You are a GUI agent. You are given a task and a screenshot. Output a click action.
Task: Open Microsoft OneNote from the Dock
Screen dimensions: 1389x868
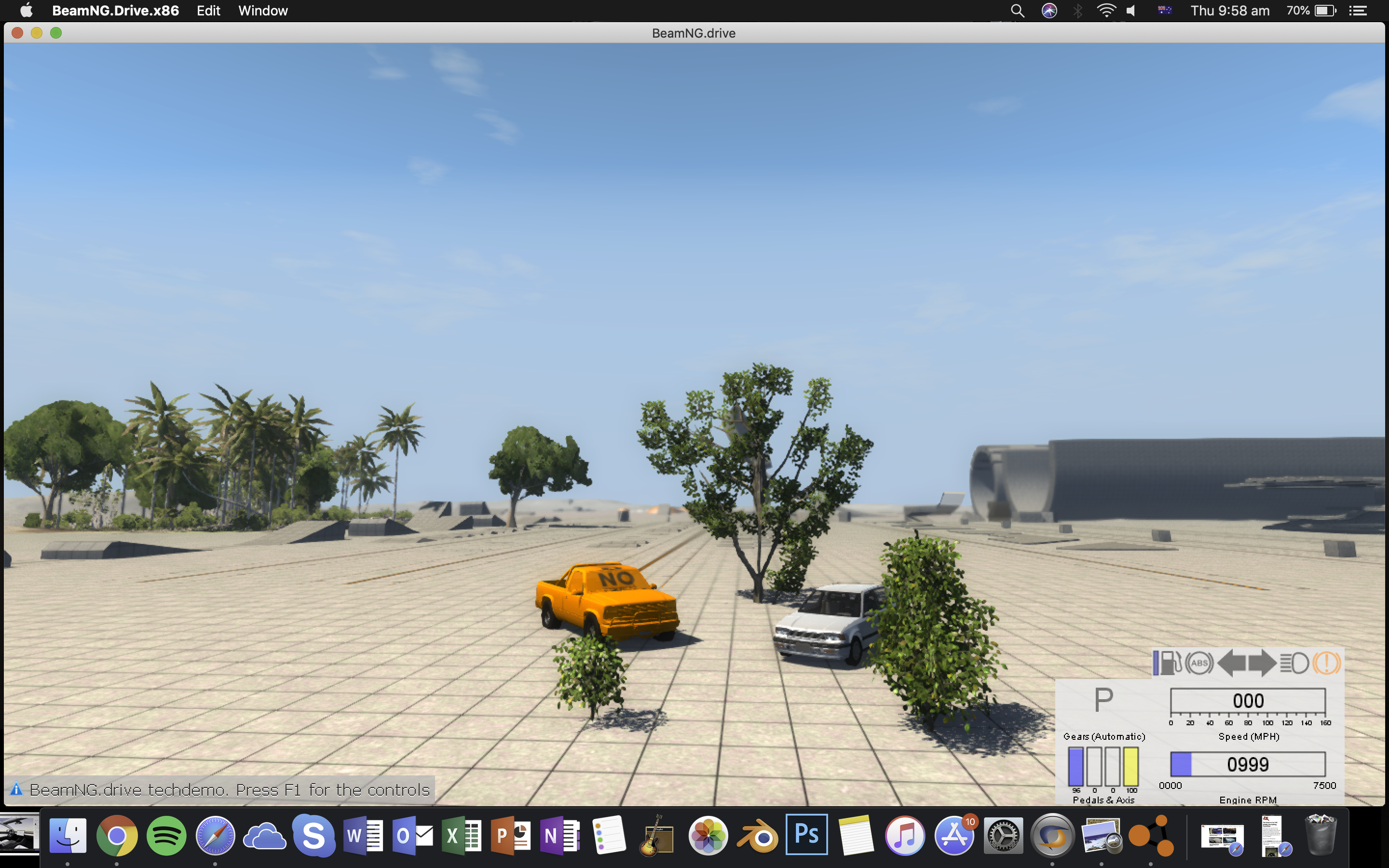[560, 836]
